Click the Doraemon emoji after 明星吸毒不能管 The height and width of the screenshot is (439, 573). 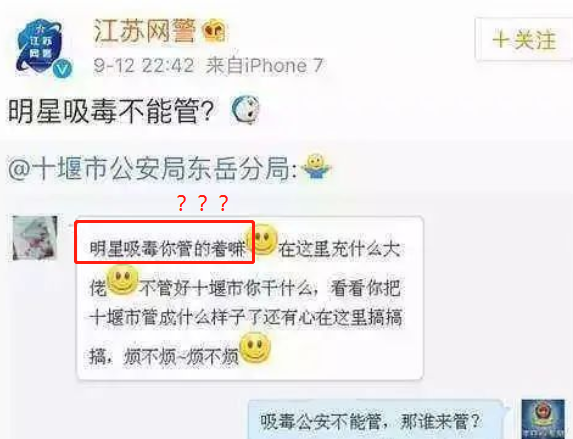pyautogui.click(x=245, y=110)
